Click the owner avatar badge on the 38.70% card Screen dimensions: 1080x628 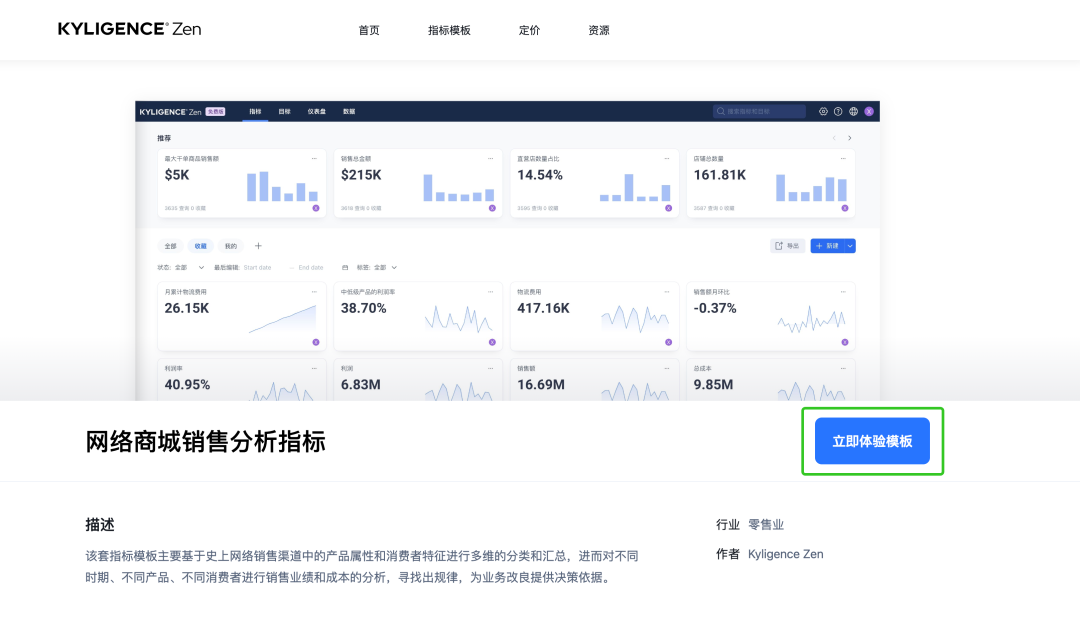click(492, 342)
